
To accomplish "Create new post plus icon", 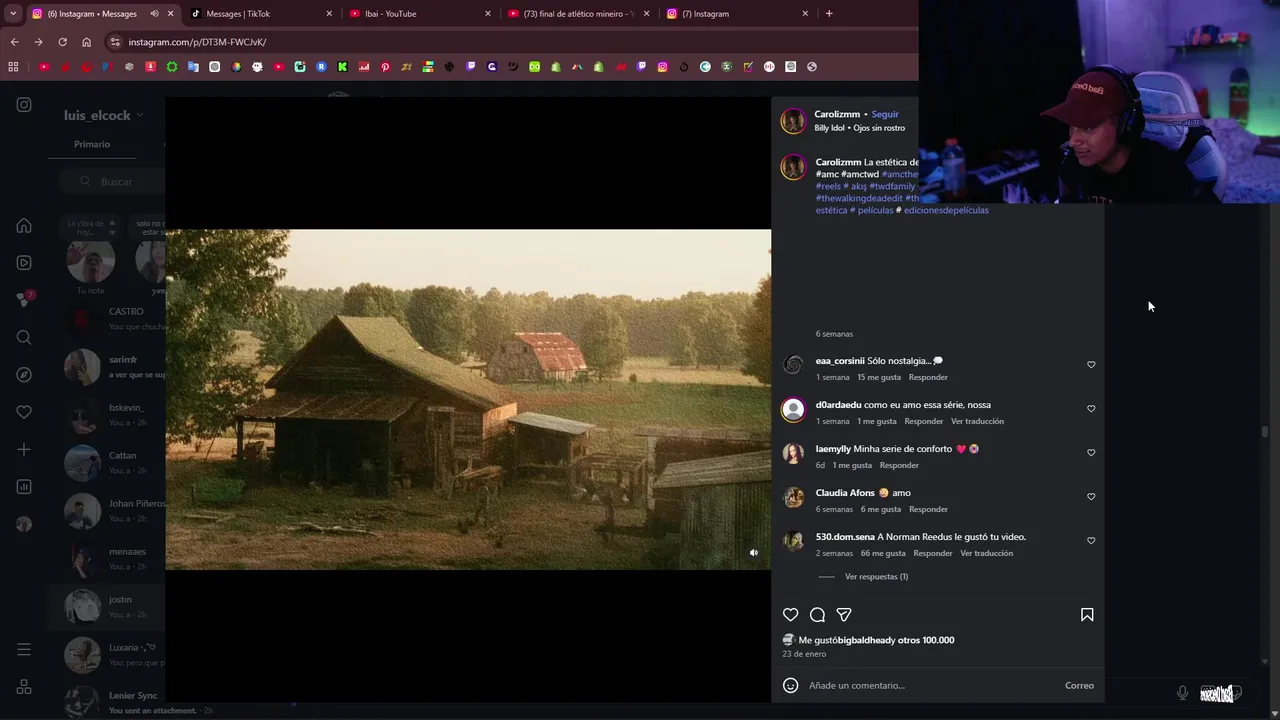I will (24, 449).
